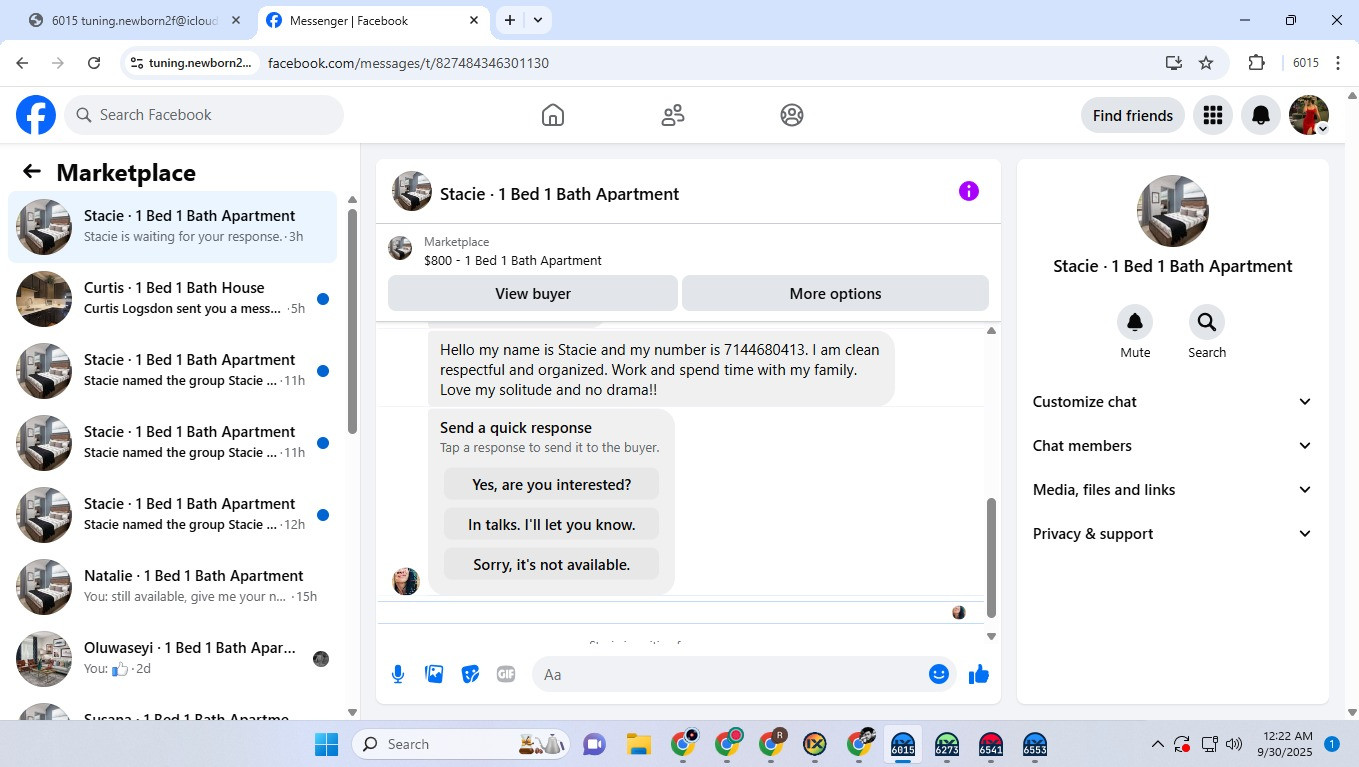Open the Groups icon in top navigation
Image resolution: width=1359 pixels, height=767 pixels.
(792, 115)
